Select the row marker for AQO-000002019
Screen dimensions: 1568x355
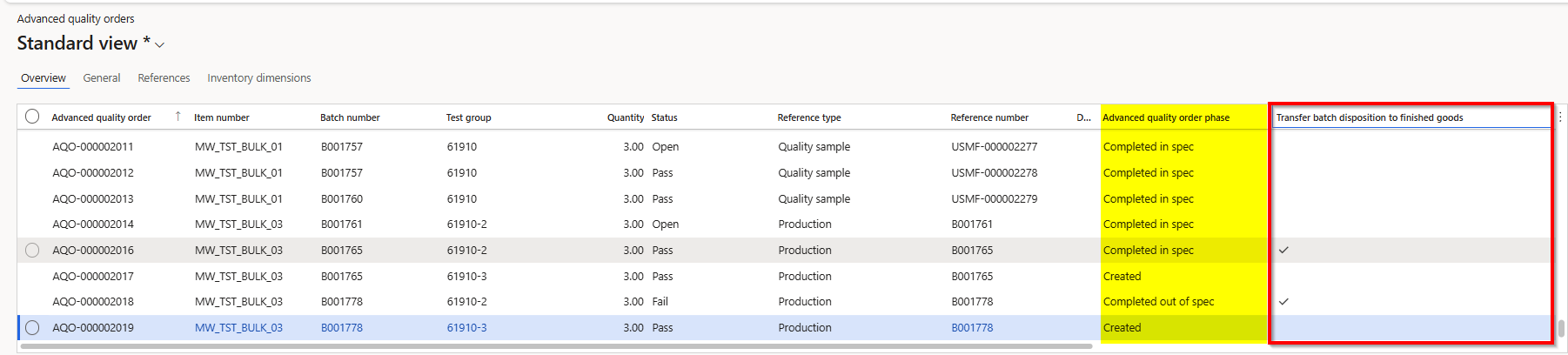click(x=32, y=328)
